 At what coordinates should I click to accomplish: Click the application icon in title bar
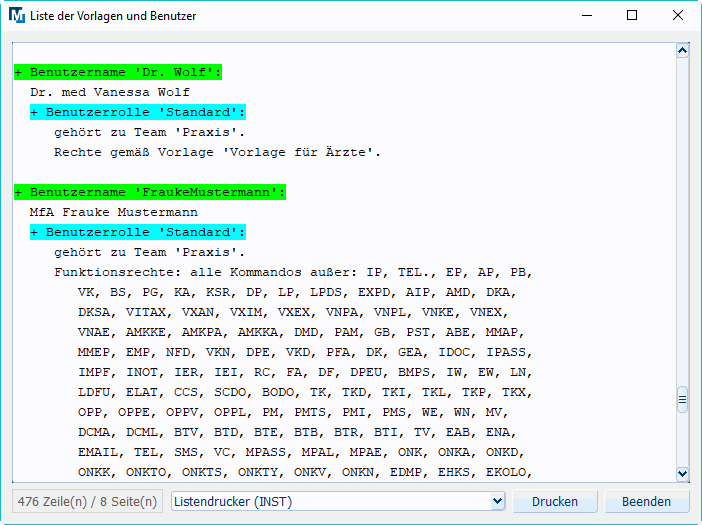[17, 16]
